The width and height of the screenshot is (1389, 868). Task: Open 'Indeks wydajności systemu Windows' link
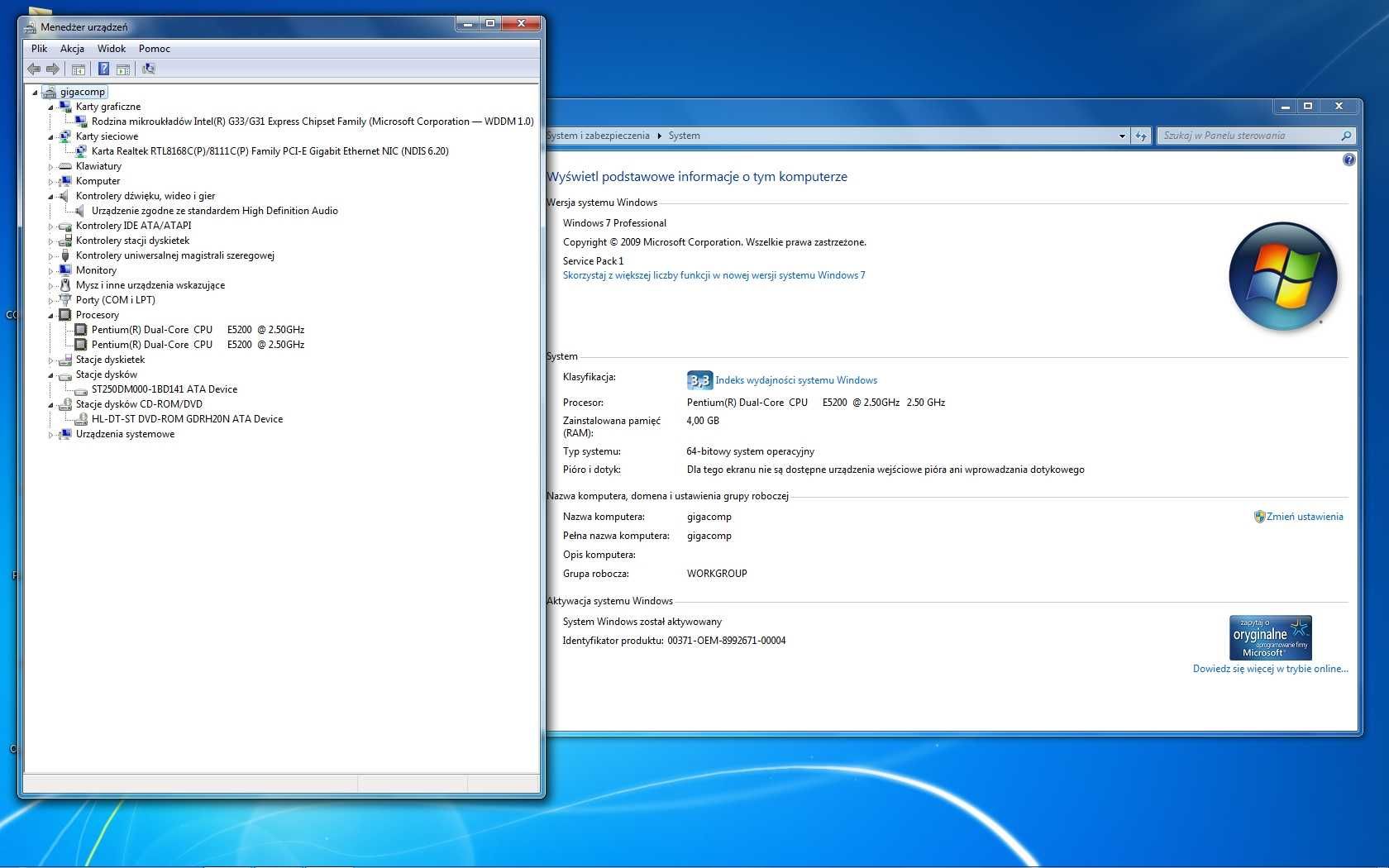point(796,380)
